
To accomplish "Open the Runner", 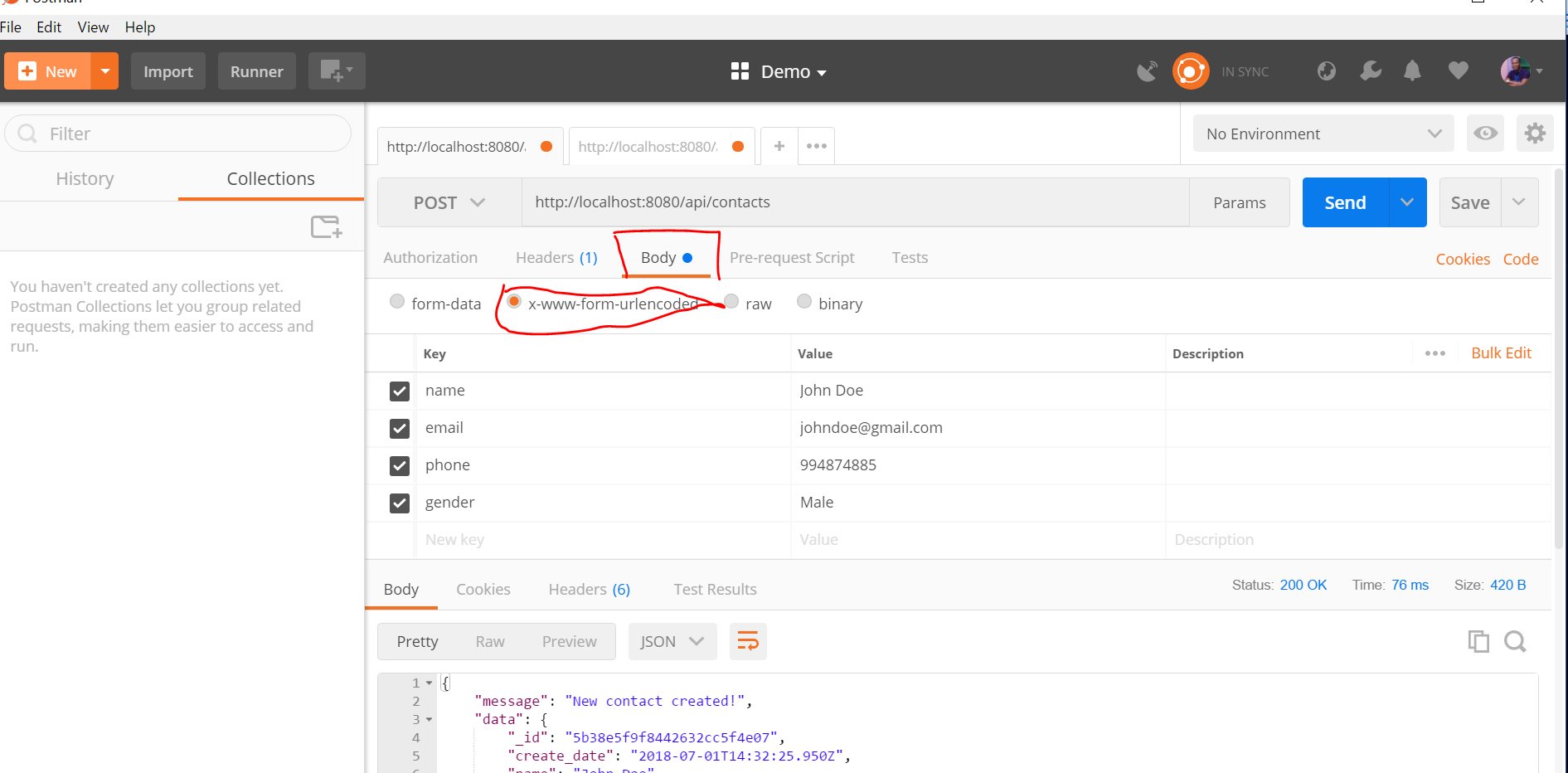I will tap(257, 71).
